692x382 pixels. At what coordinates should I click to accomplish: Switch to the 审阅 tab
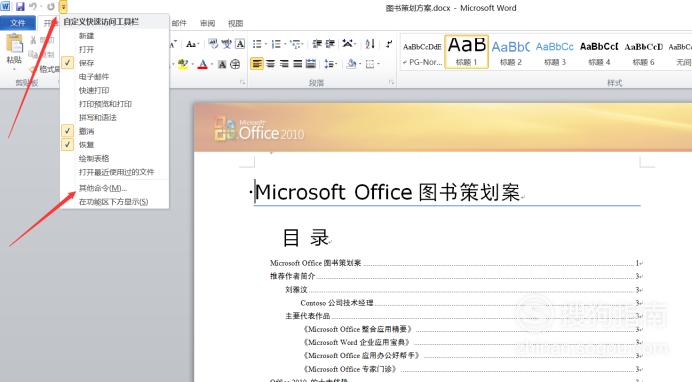207,23
